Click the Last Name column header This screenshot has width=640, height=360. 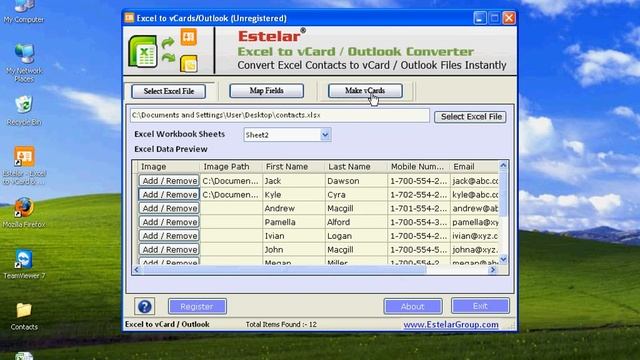pos(356,167)
